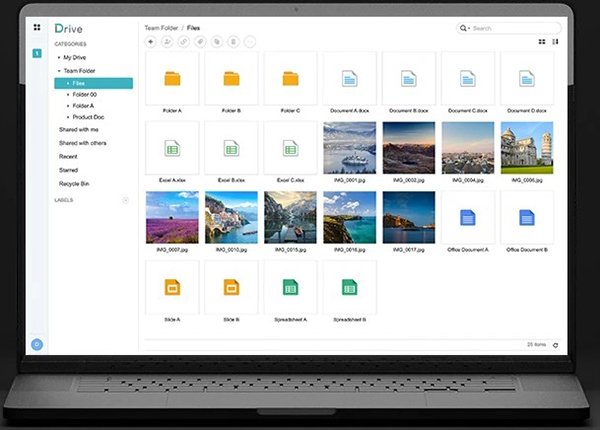Select the Pisa tower image thumbnail

click(527, 148)
